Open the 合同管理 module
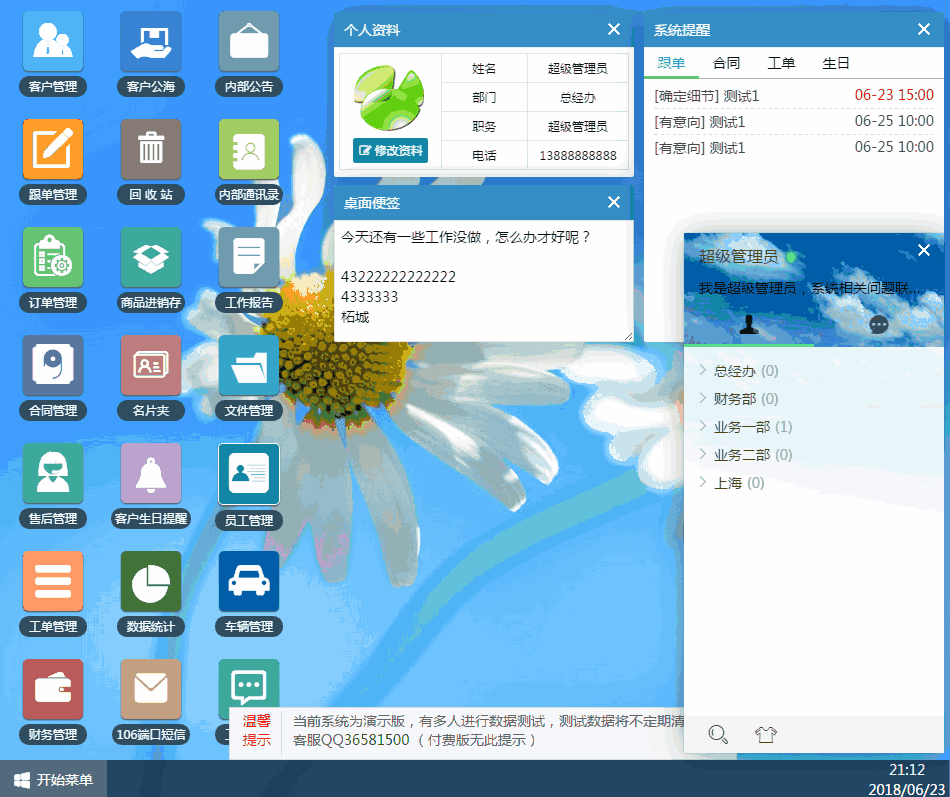 point(52,365)
